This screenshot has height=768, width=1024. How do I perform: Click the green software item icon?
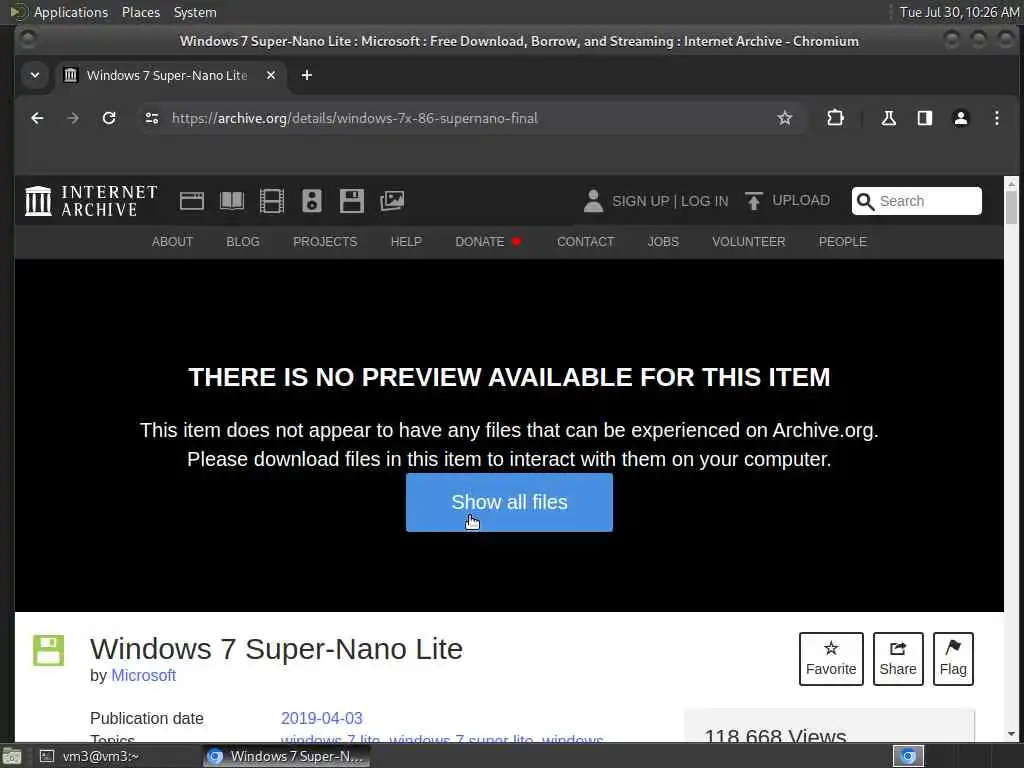(49, 650)
